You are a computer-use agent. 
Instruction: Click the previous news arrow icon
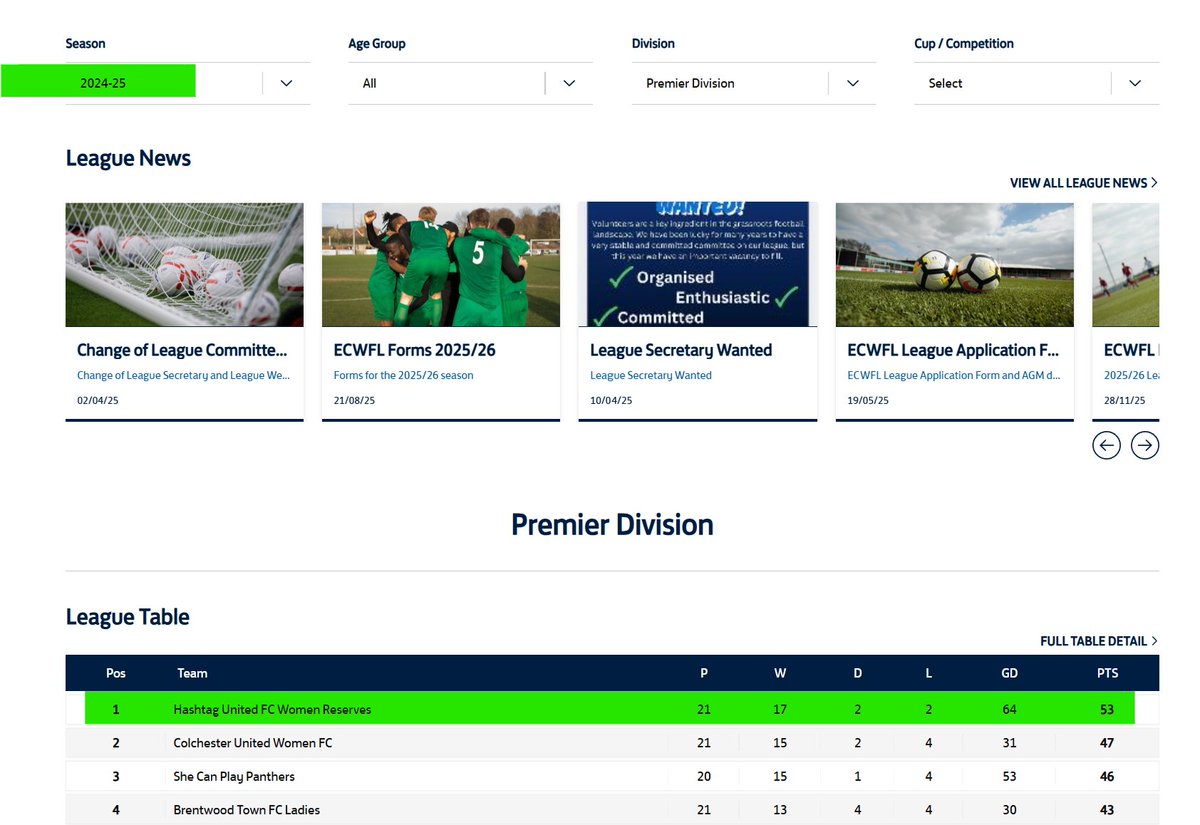[x=1106, y=445]
